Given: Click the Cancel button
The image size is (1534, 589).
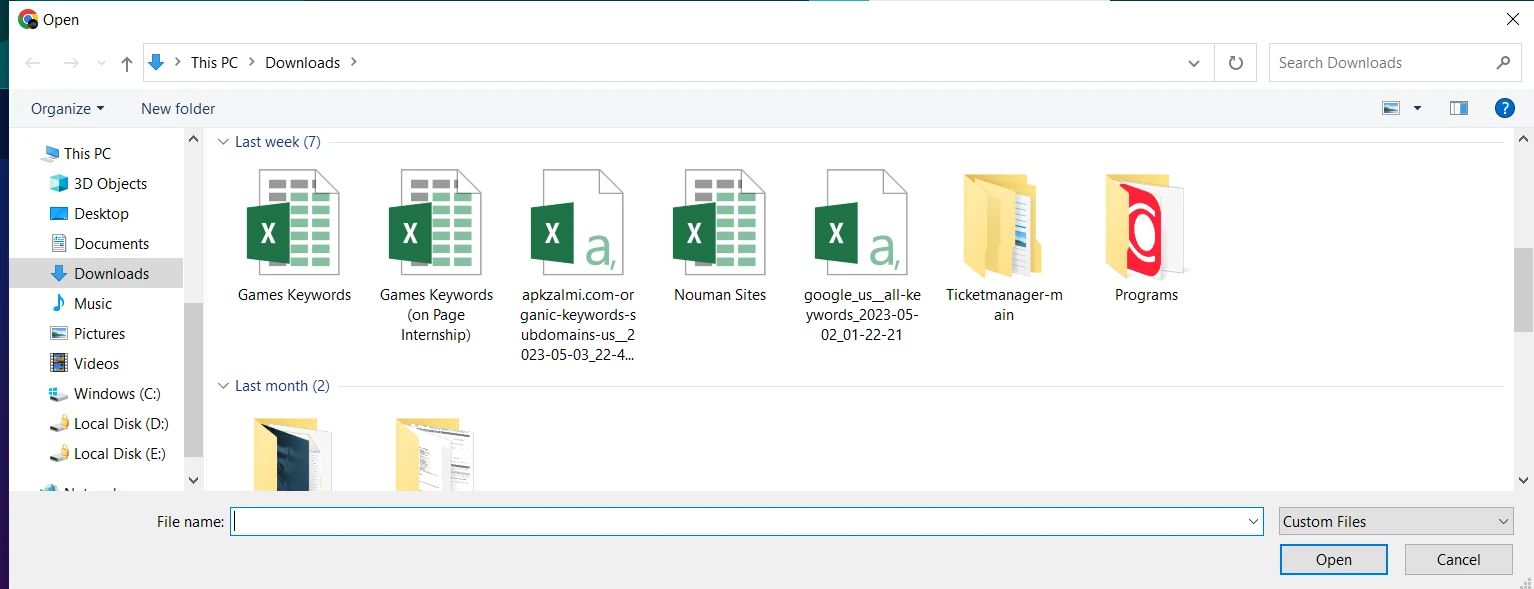Looking at the screenshot, I should 1458,560.
